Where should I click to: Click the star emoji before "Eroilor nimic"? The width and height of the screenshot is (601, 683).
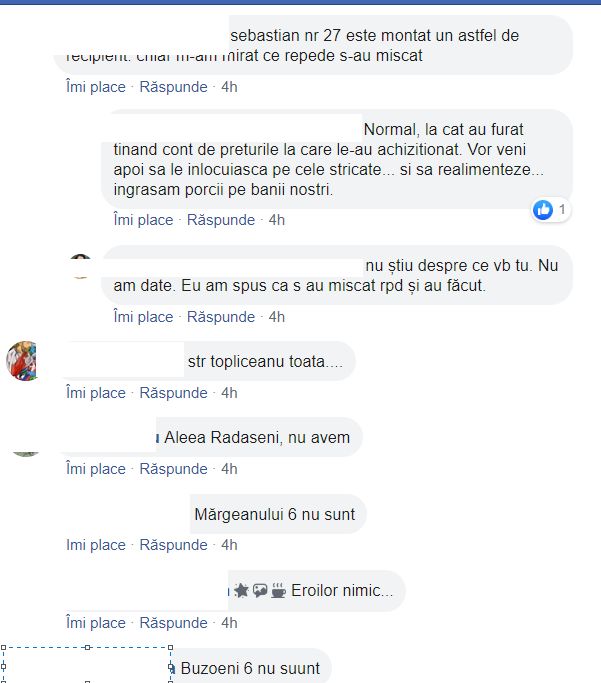[241, 591]
